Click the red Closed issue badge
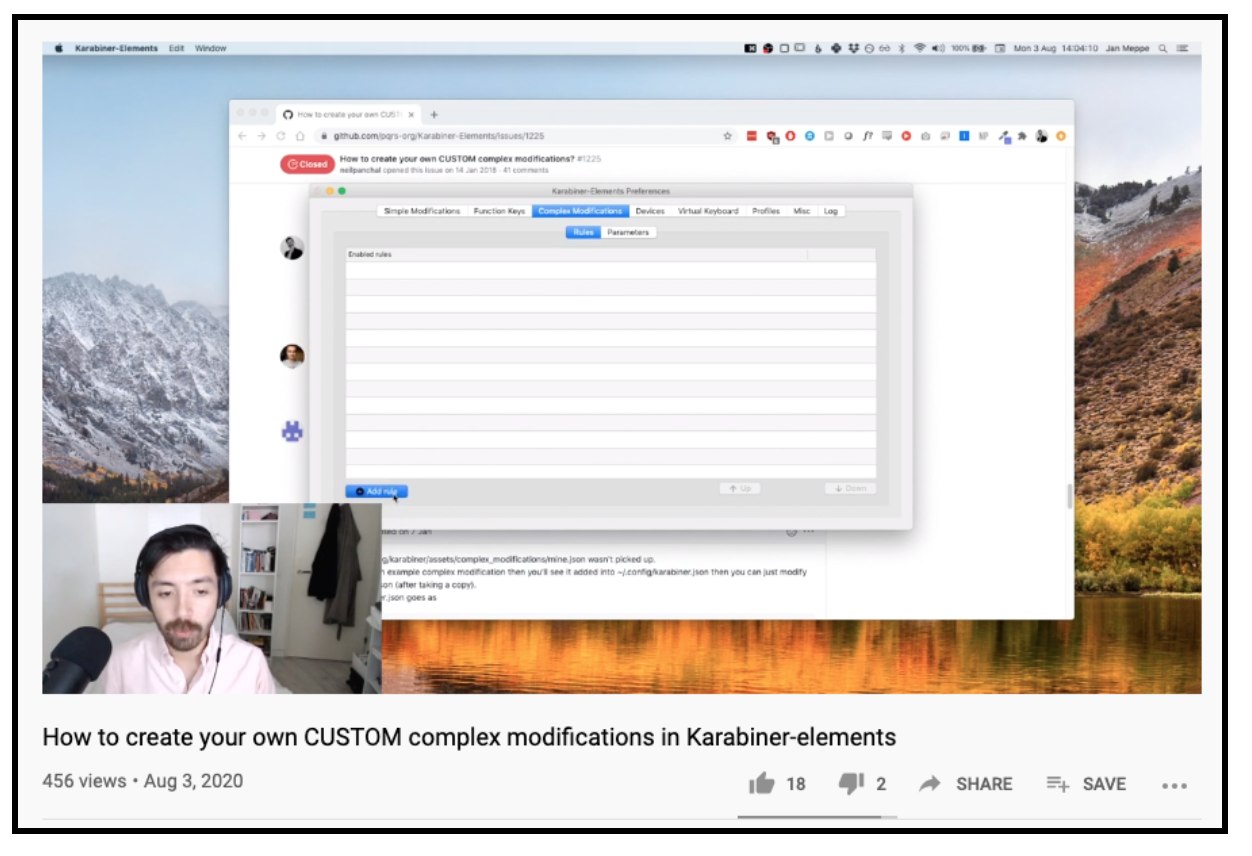Screen dimensions: 1252x856 307,164
